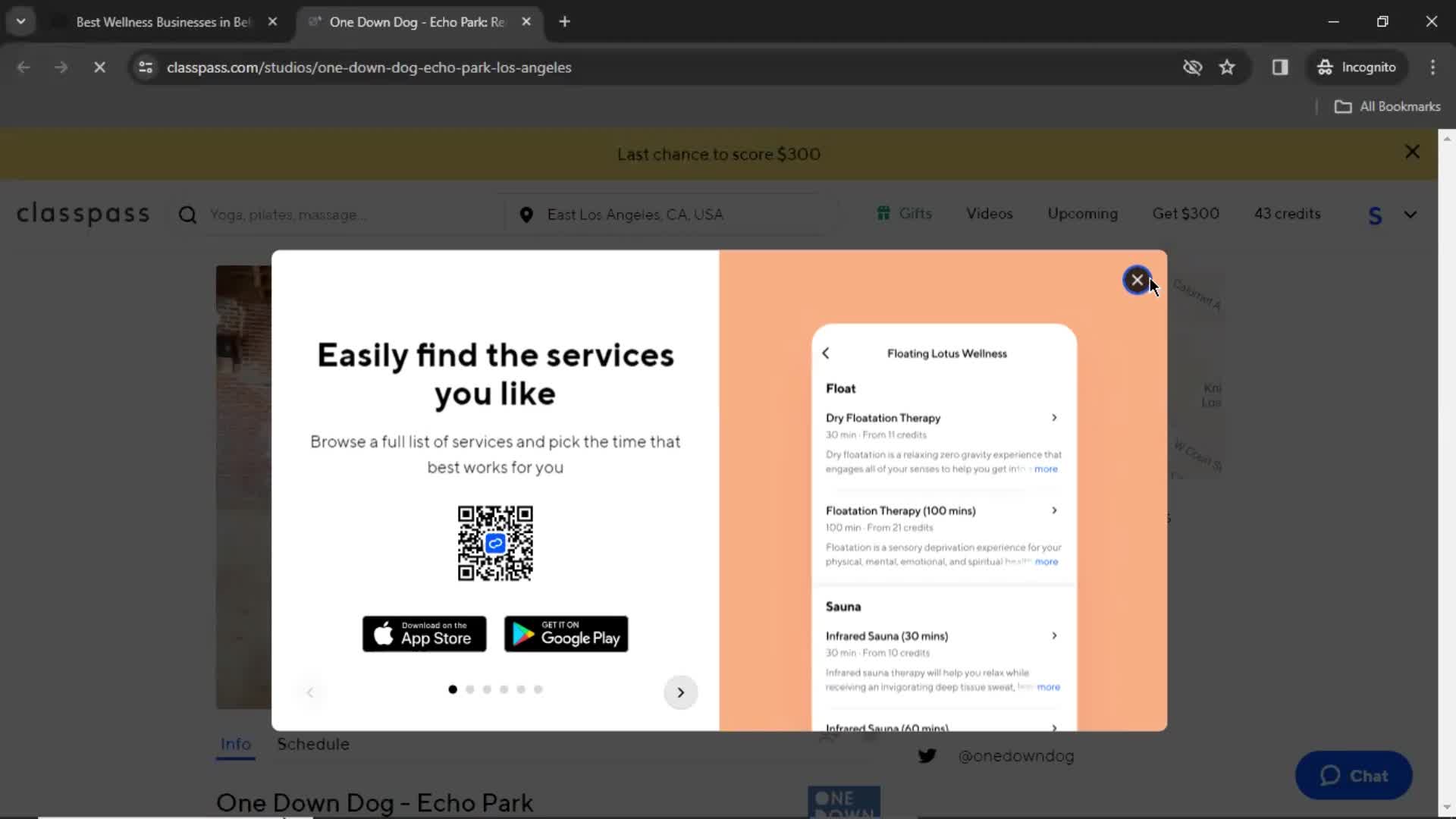Expand the Infrared Sauna 30 mins chevron
1456x819 pixels.
point(1054,635)
